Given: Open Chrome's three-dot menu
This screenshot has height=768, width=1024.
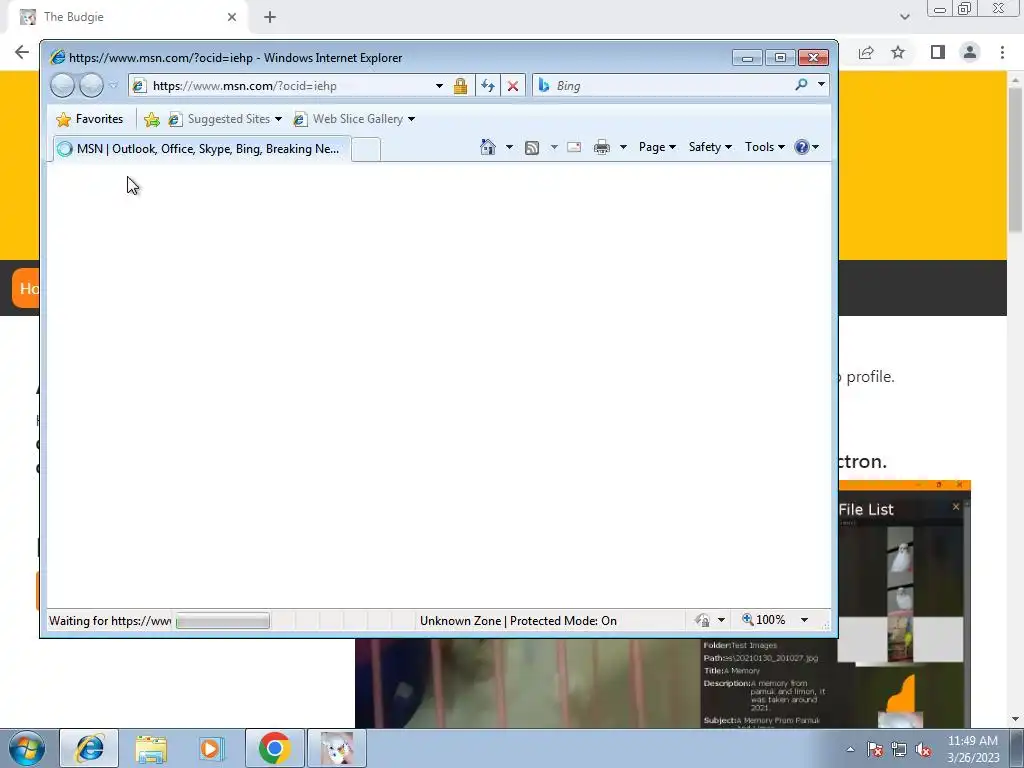Looking at the screenshot, I should point(1002,52).
